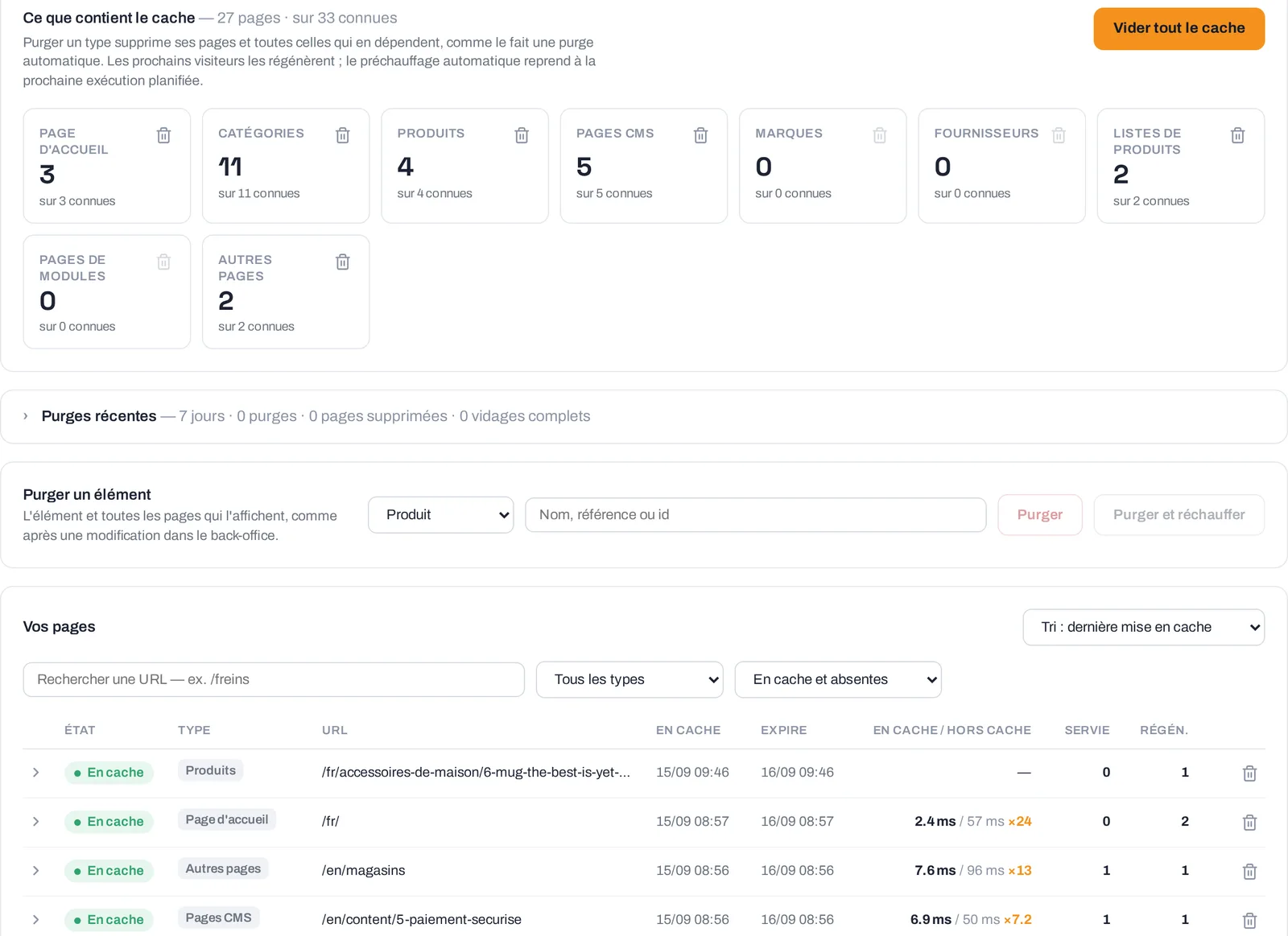Viewport: 1288px width, 936px height.
Task: Open the Tous les types filter dropdown
Action: [630, 679]
